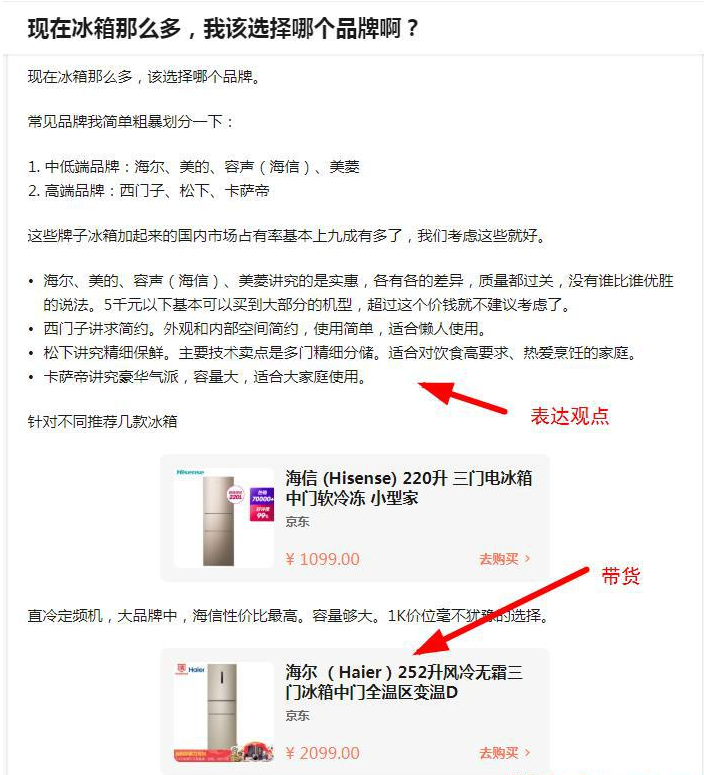
Task: Click the ¥1099.00 price of the Hisense fridge
Action: [322, 559]
